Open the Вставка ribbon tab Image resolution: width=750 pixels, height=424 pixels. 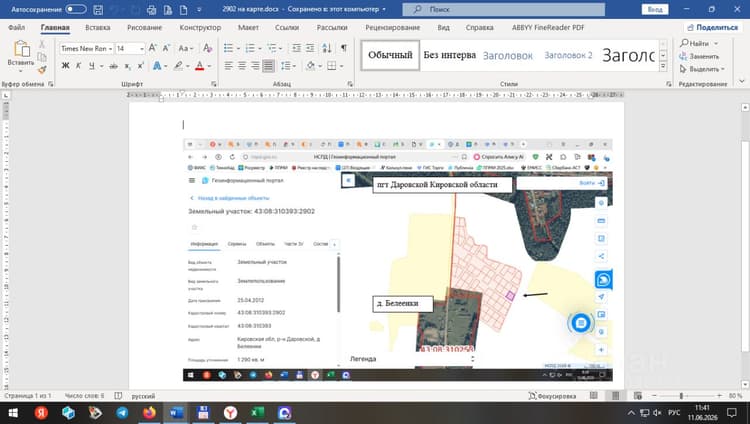click(x=98, y=28)
